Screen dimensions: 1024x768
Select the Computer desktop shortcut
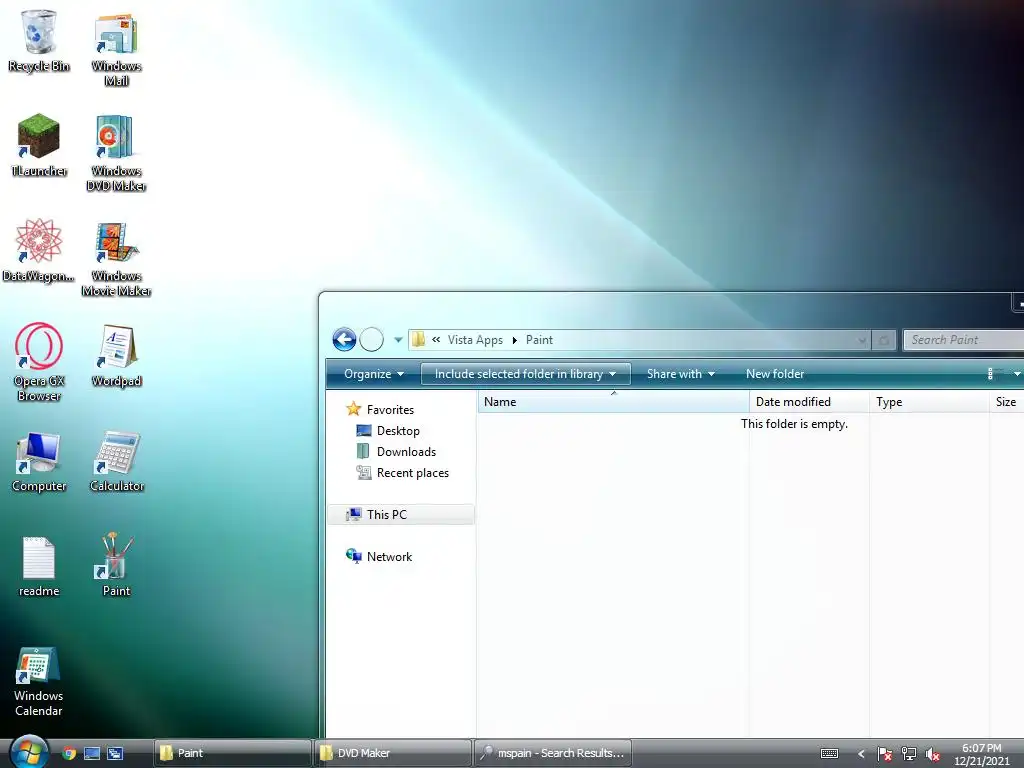click(39, 462)
